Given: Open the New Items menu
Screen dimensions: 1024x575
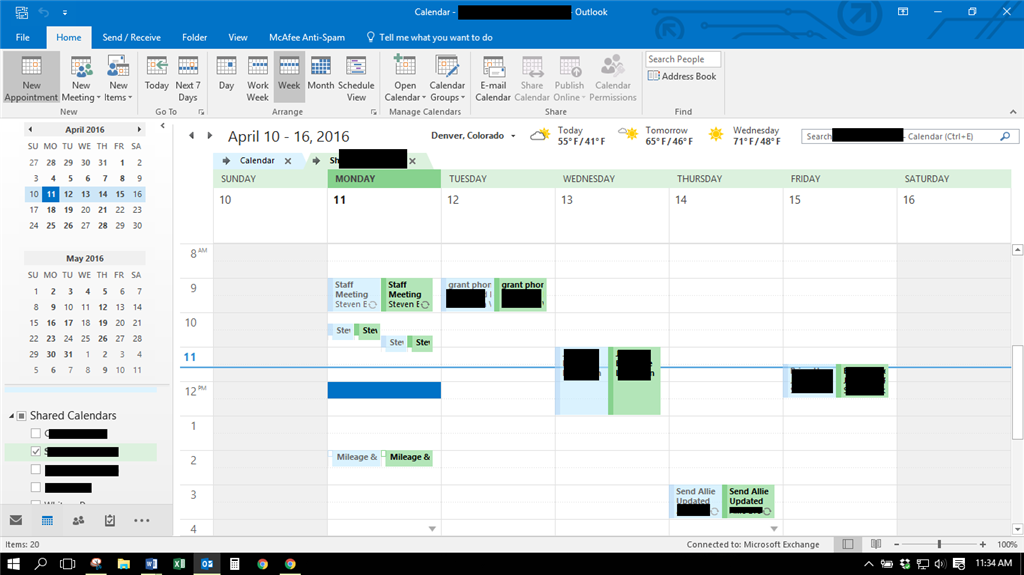Looking at the screenshot, I should pyautogui.click(x=118, y=78).
